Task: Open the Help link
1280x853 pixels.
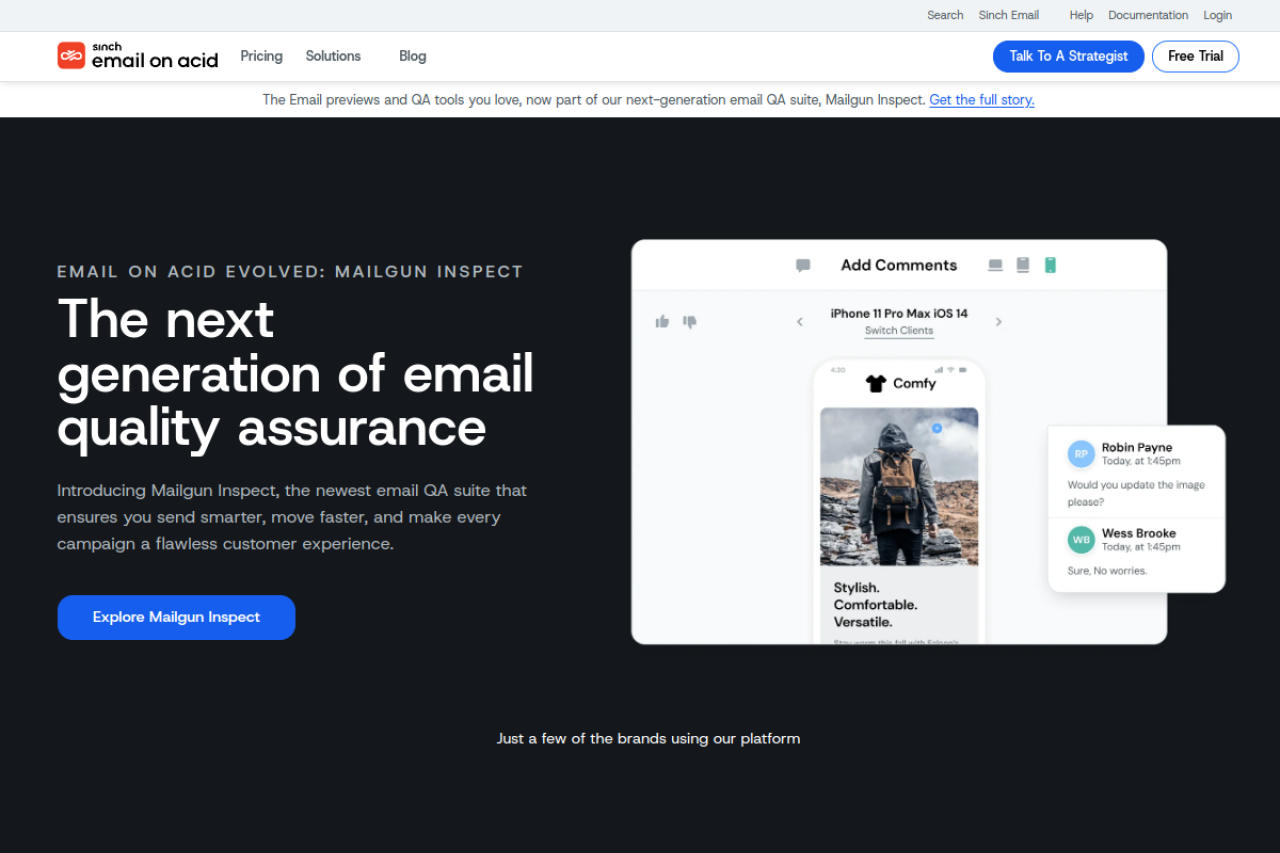Action: [1081, 15]
